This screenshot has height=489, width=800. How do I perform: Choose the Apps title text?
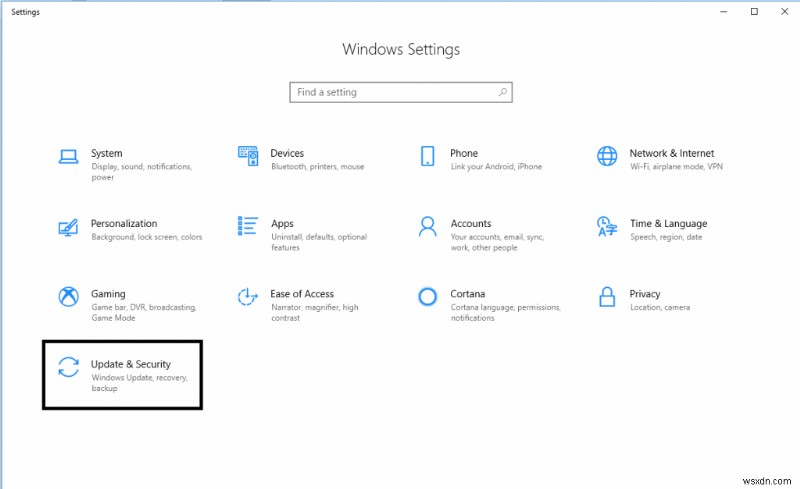282,224
